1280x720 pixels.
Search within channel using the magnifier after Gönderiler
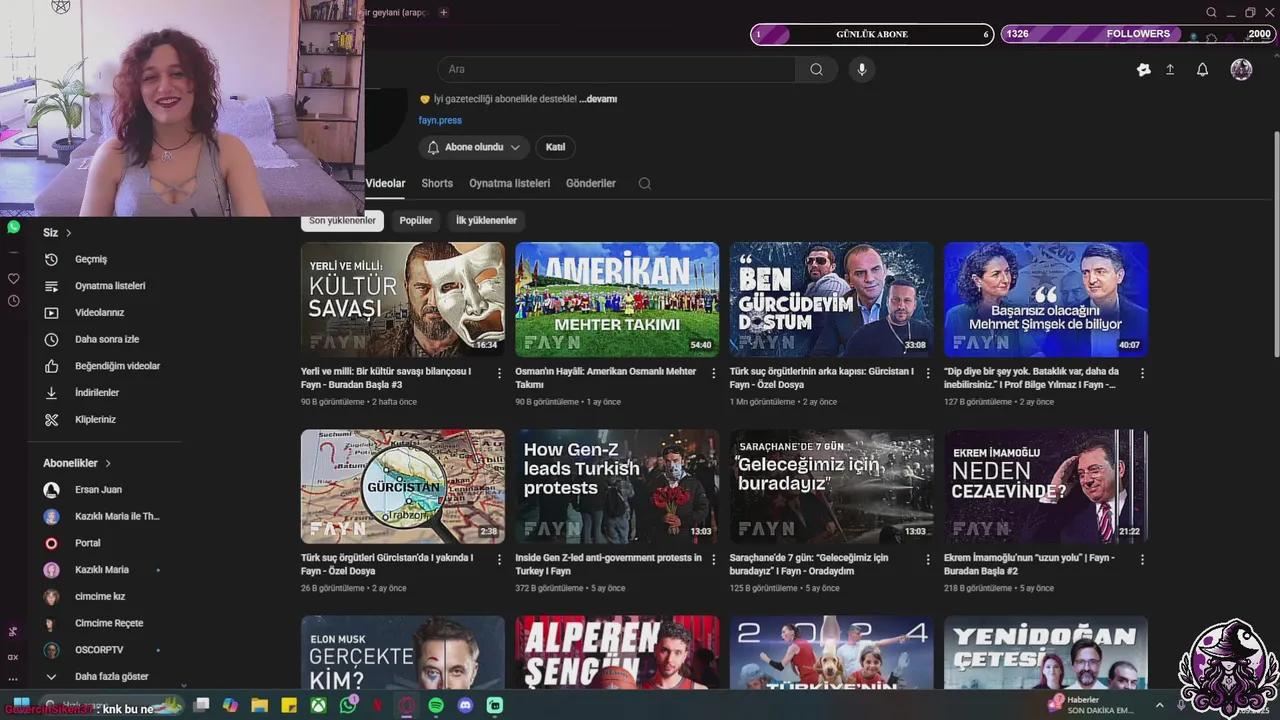pos(645,183)
